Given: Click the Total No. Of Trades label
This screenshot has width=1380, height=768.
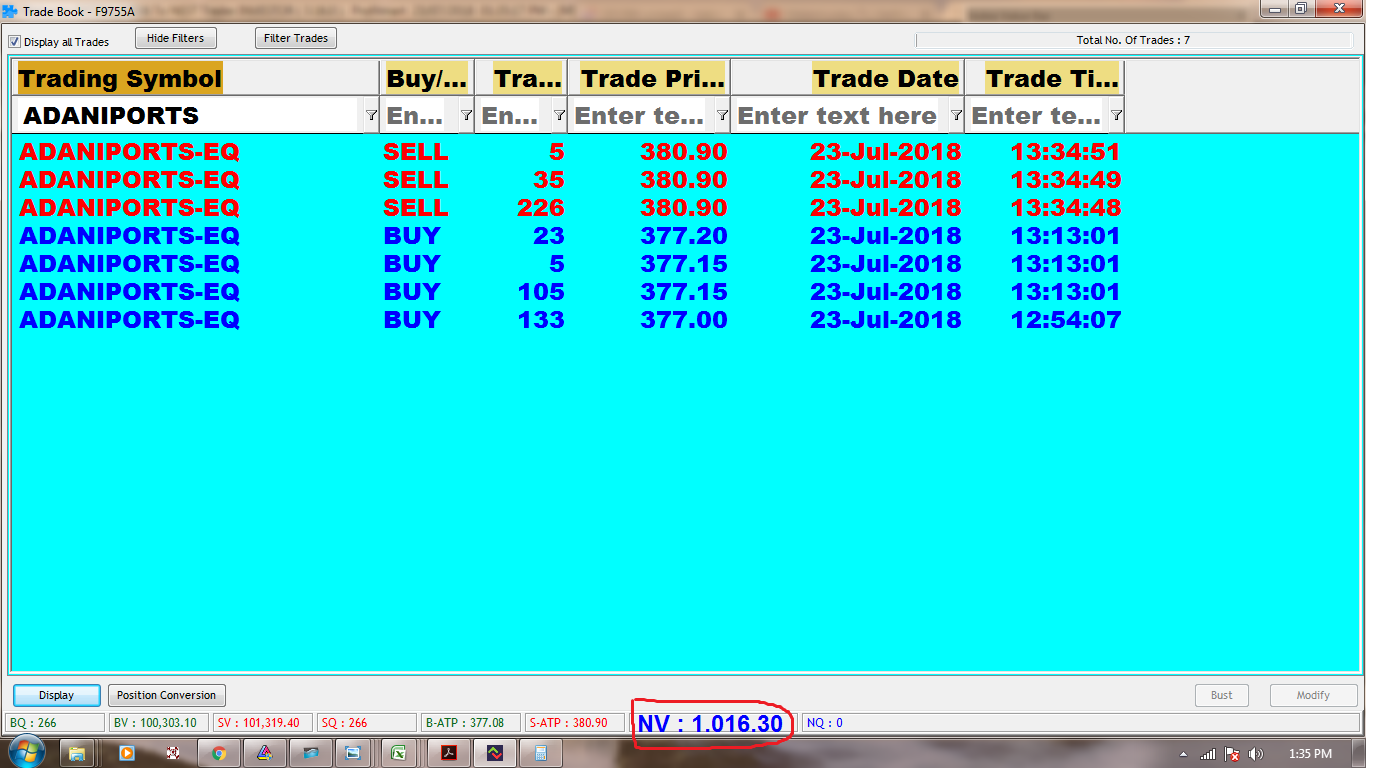Looking at the screenshot, I should click(1133, 41).
